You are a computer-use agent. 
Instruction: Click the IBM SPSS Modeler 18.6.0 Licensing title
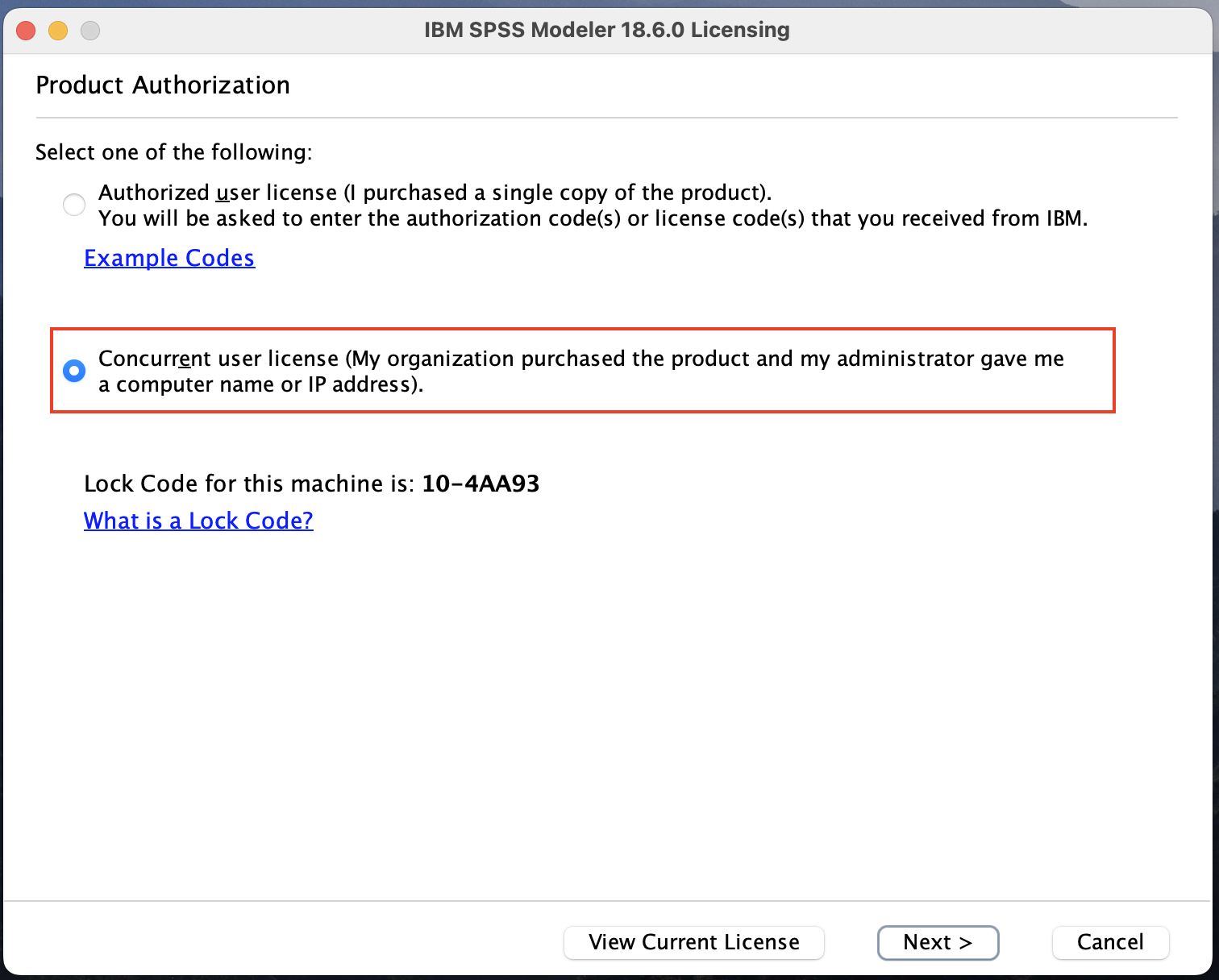(607, 30)
